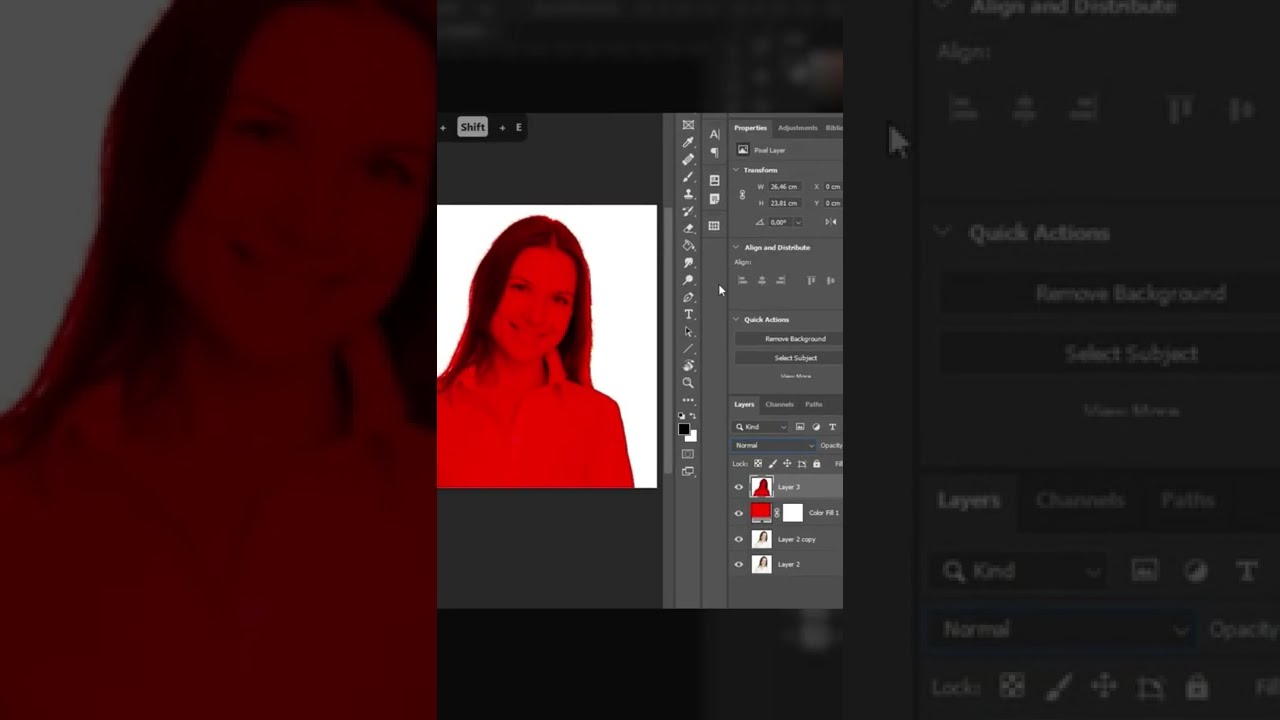The height and width of the screenshot is (720, 1280).
Task: Lock transparent pixels
Action: pos(758,463)
